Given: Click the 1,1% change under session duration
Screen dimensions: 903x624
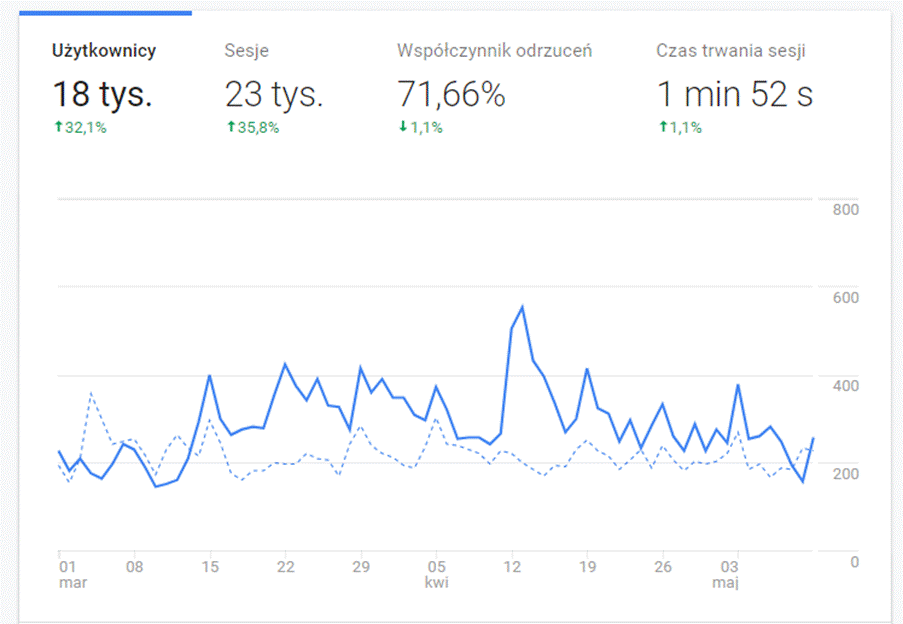Looking at the screenshot, I should click(x=680, y=127).
